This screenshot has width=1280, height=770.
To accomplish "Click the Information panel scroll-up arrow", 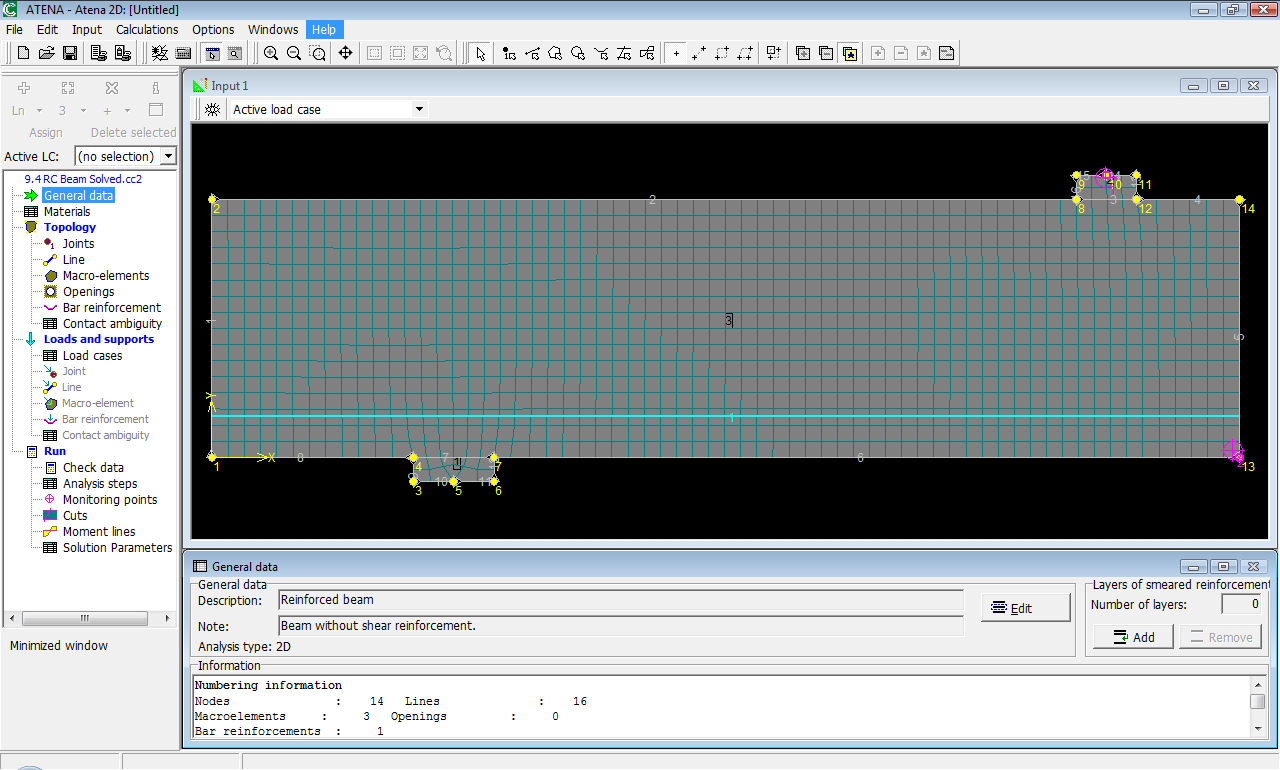I will pos(1258,683).
